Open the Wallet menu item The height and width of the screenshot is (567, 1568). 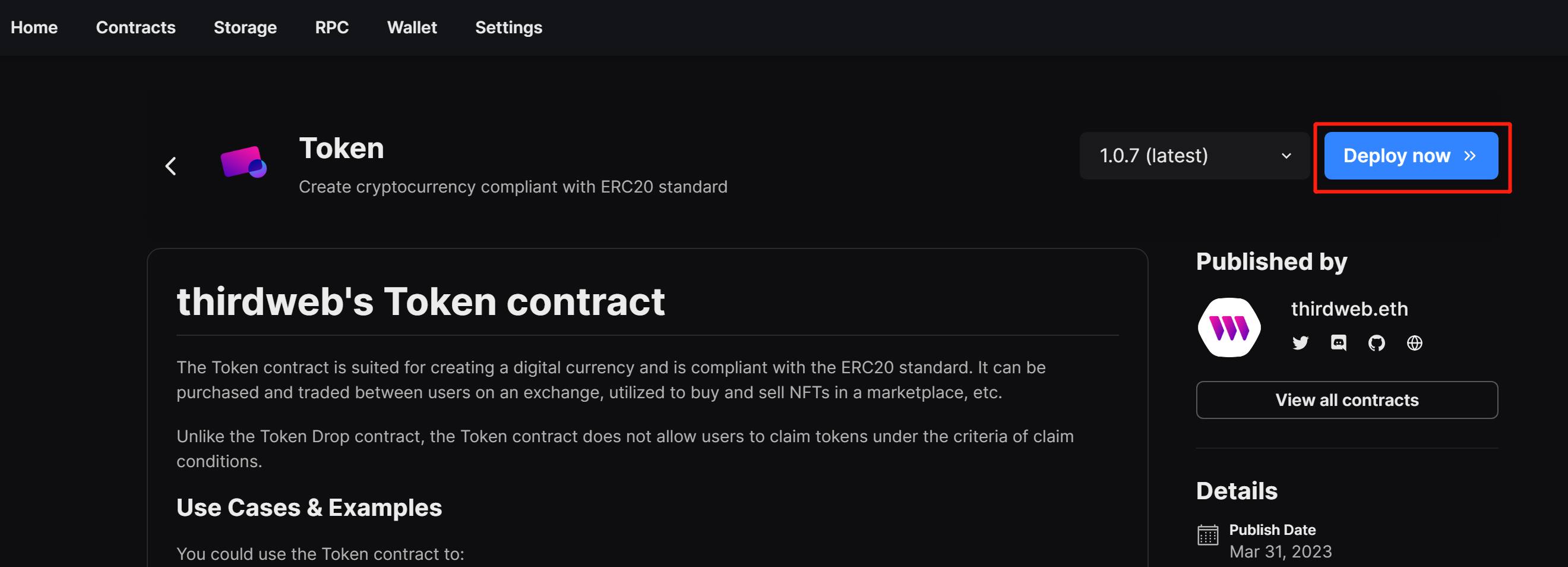point(412,27)
